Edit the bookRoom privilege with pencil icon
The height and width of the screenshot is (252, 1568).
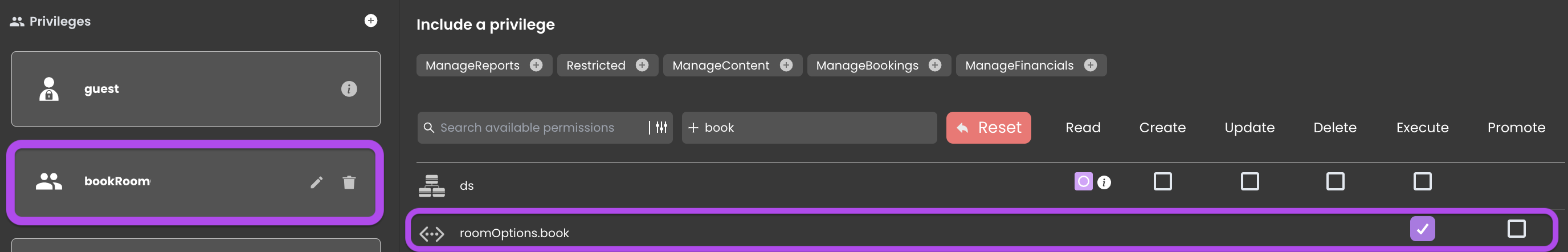pyautogui.click(x=317, y=182)
